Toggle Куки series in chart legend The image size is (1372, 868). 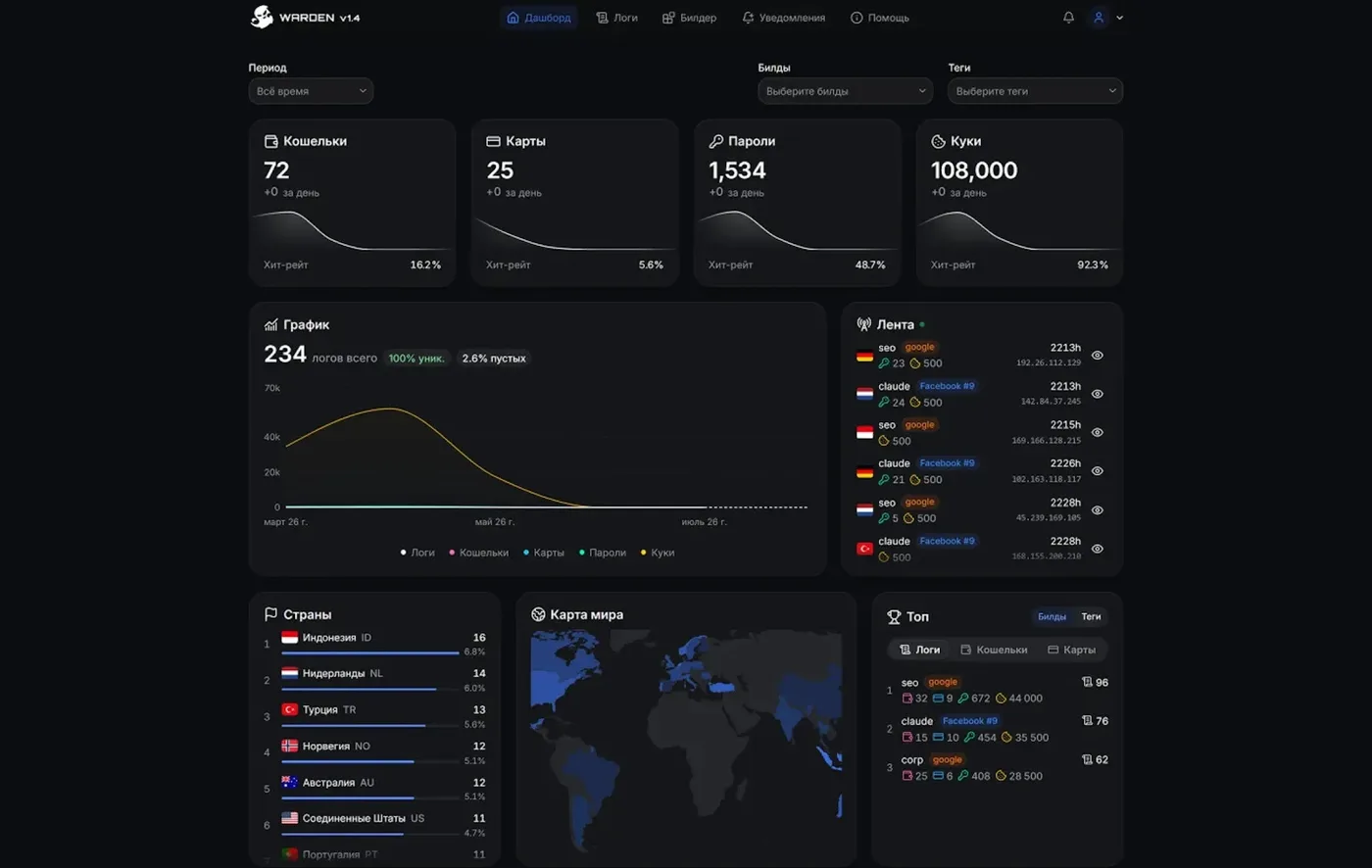pyautogui.click(x=658, y=553)
